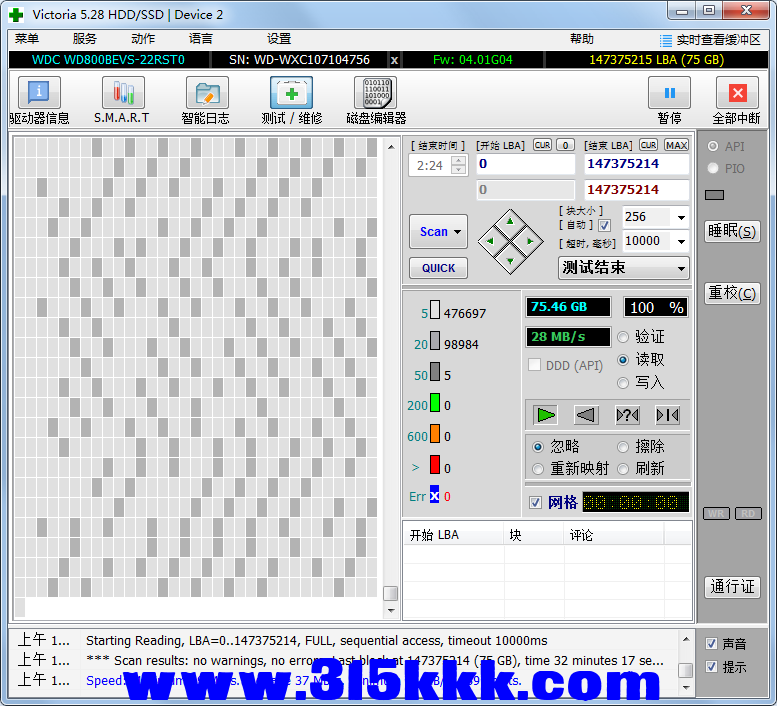Open the disk editor binary icon
The height and width of the screenshot is (706, 777).
[375, 92]
